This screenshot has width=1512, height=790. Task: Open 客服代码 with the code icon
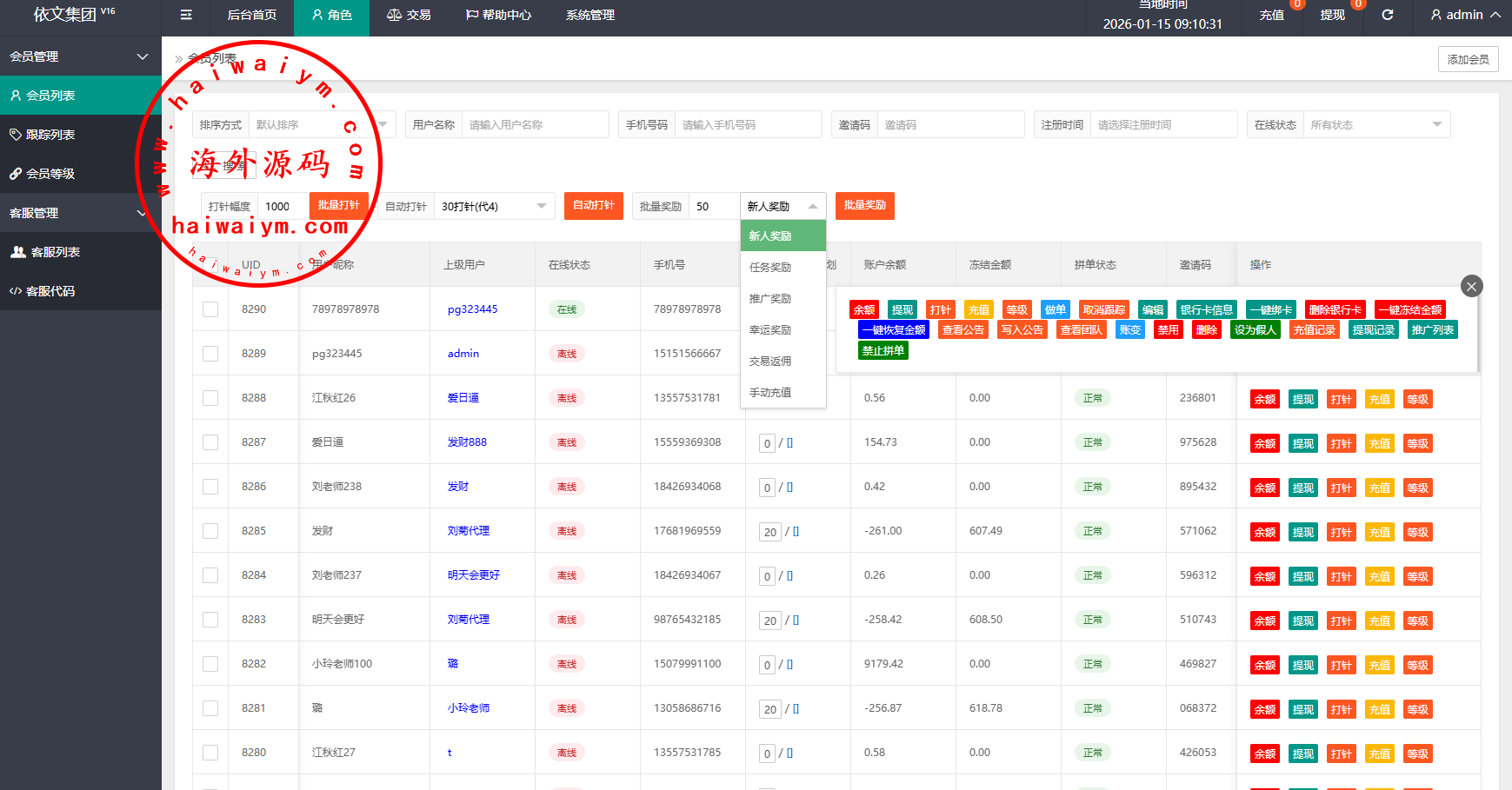point(42,291)
